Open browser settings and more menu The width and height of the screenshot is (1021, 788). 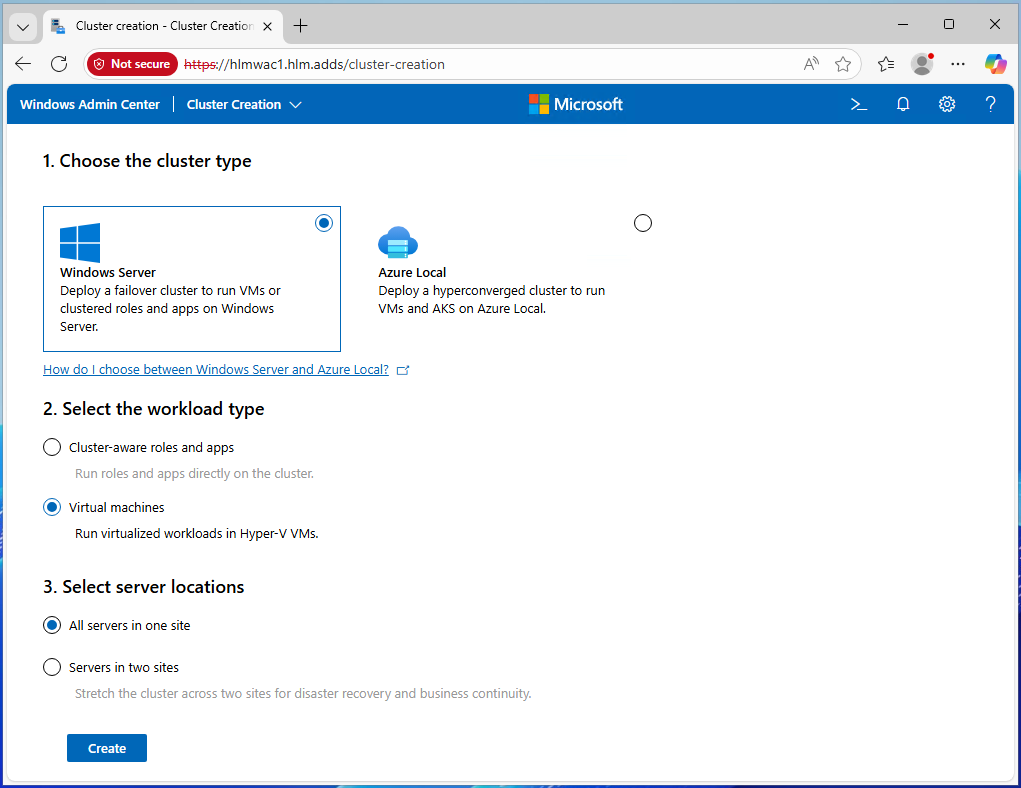[958, 64]
